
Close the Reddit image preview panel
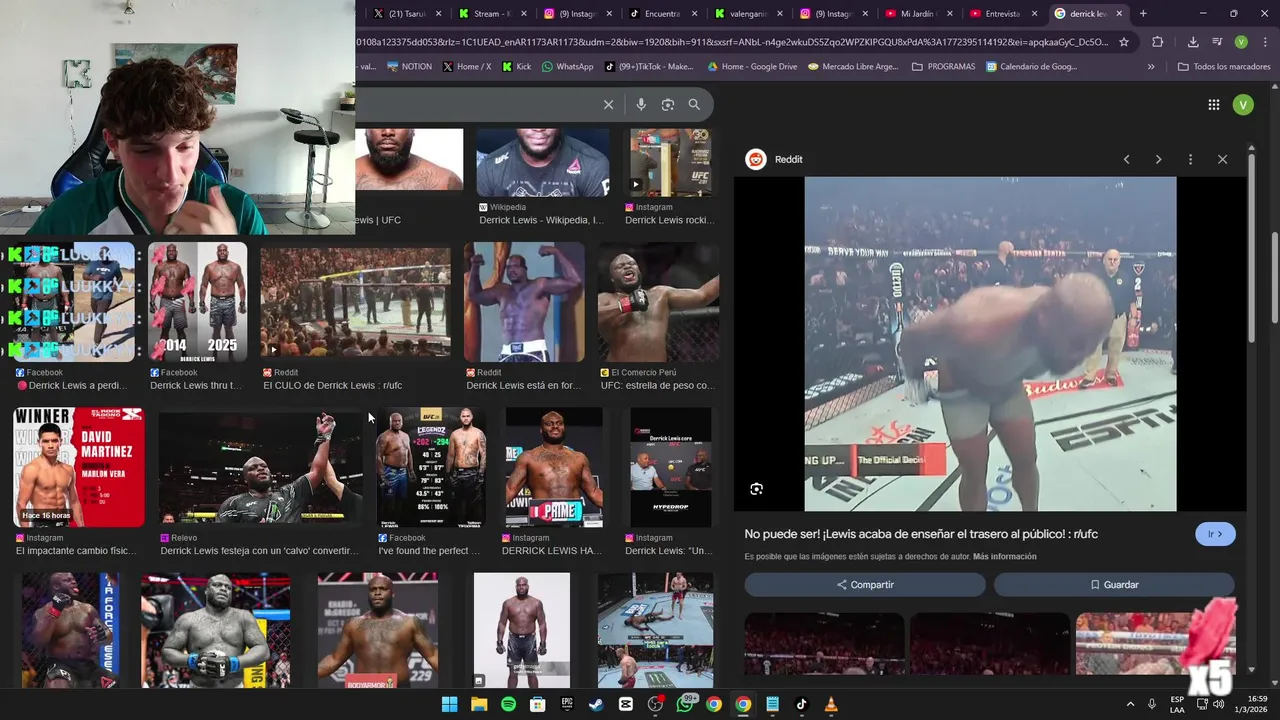coord(1222,159)
